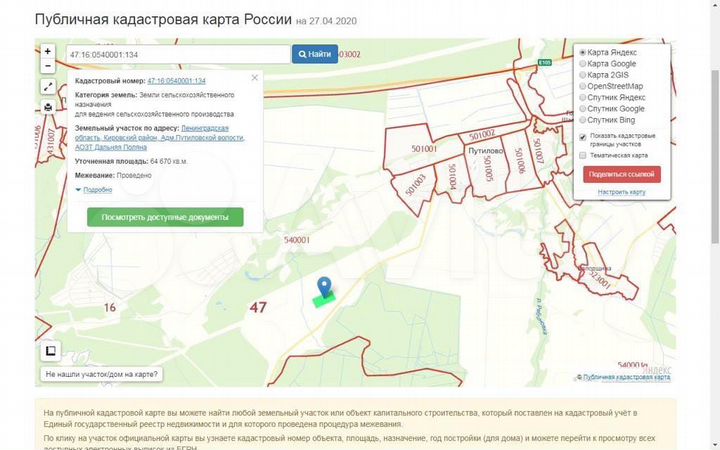Viewport: 720px width, 450px height.
Task: Click cadastral block label 501005
Action: click(x=488, y=169)
